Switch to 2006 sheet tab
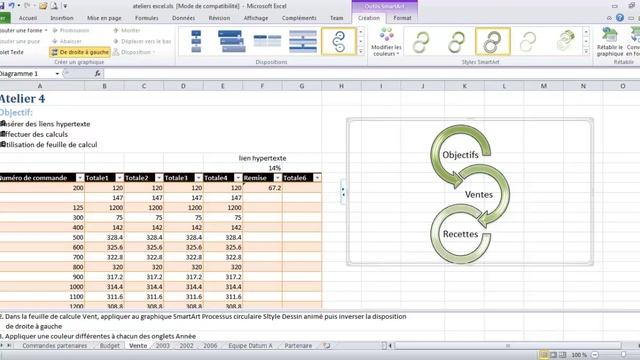 (210, 346)
